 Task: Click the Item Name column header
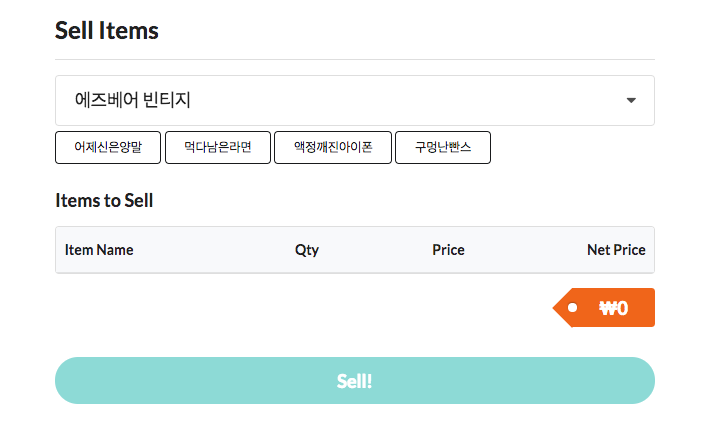[x=99, y=250]
